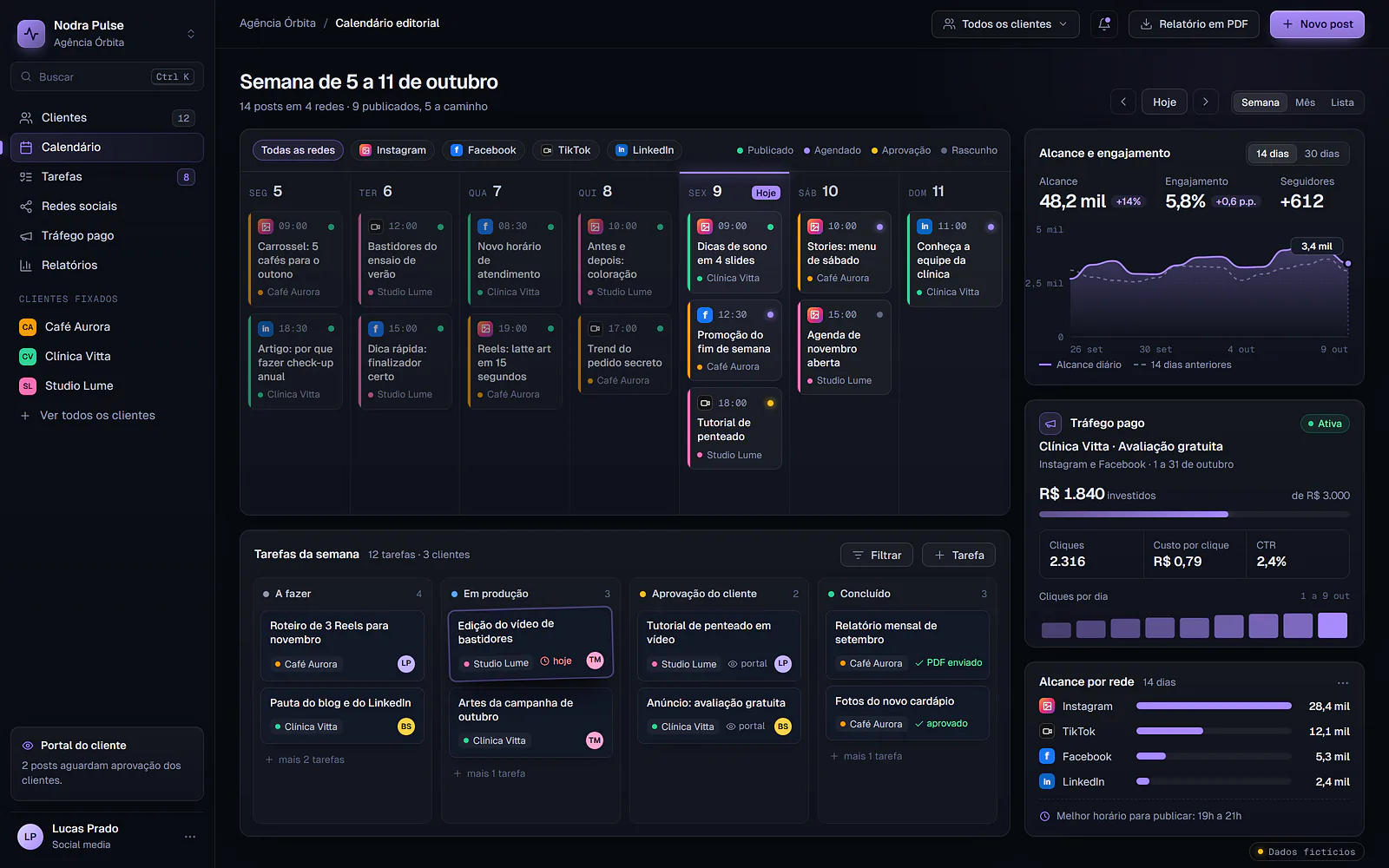Create a Novo post

tap(1317, 24)
